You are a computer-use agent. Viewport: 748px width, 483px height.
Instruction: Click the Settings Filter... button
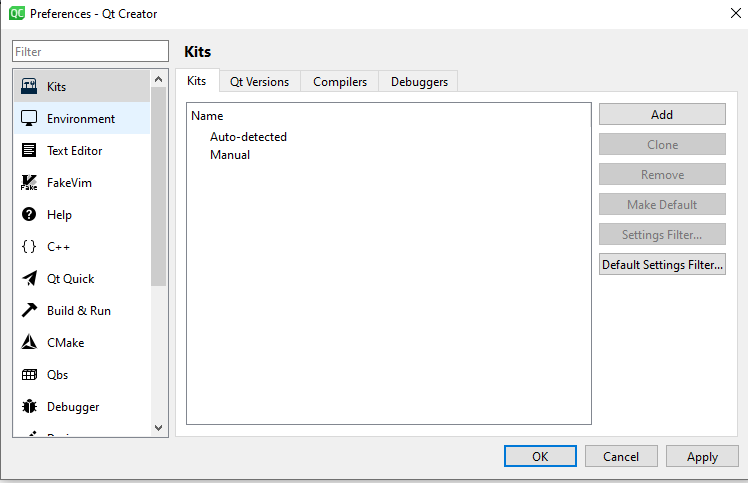click(662, 235)
